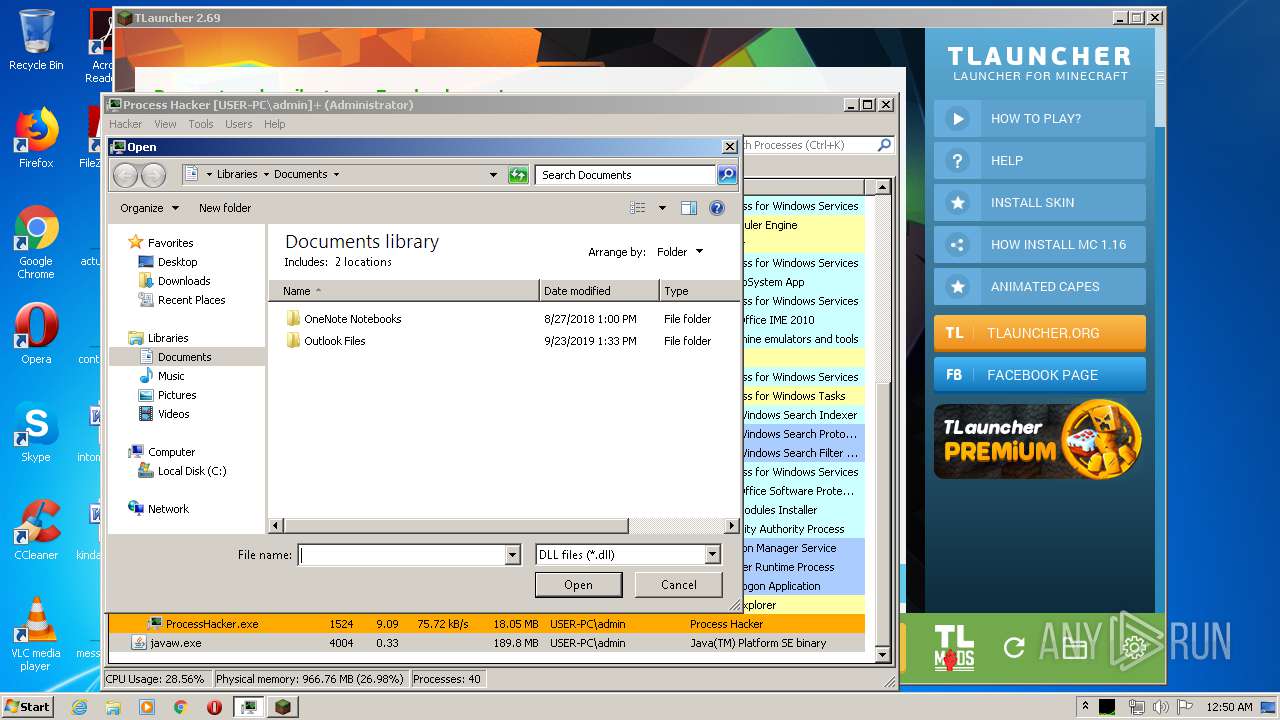
Task: Open the Tools menu in Process Hacker
Action: 201,124
